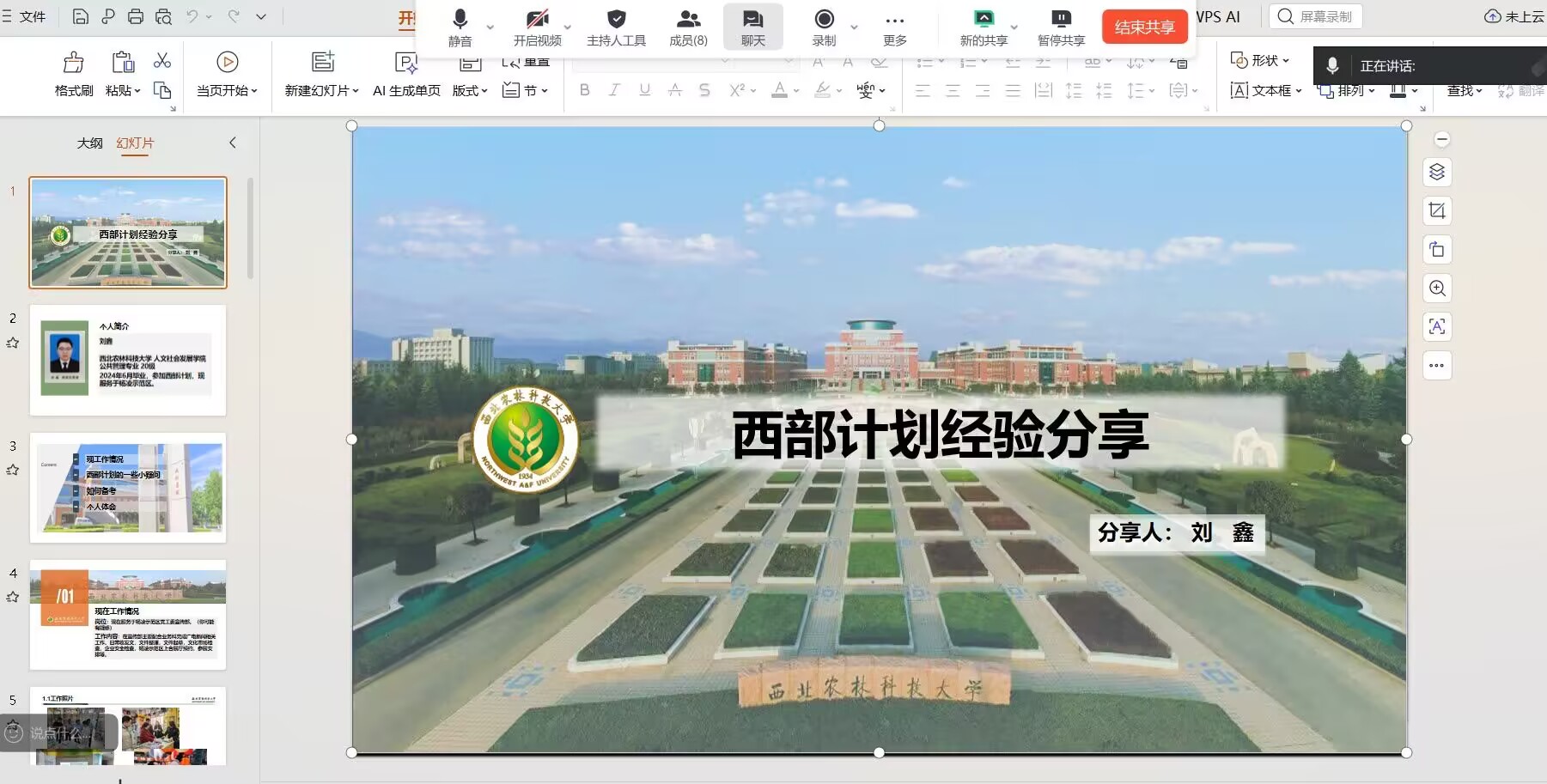Click the 屏幕录制 search field

pyautogui.click(x=1316, y=16)
